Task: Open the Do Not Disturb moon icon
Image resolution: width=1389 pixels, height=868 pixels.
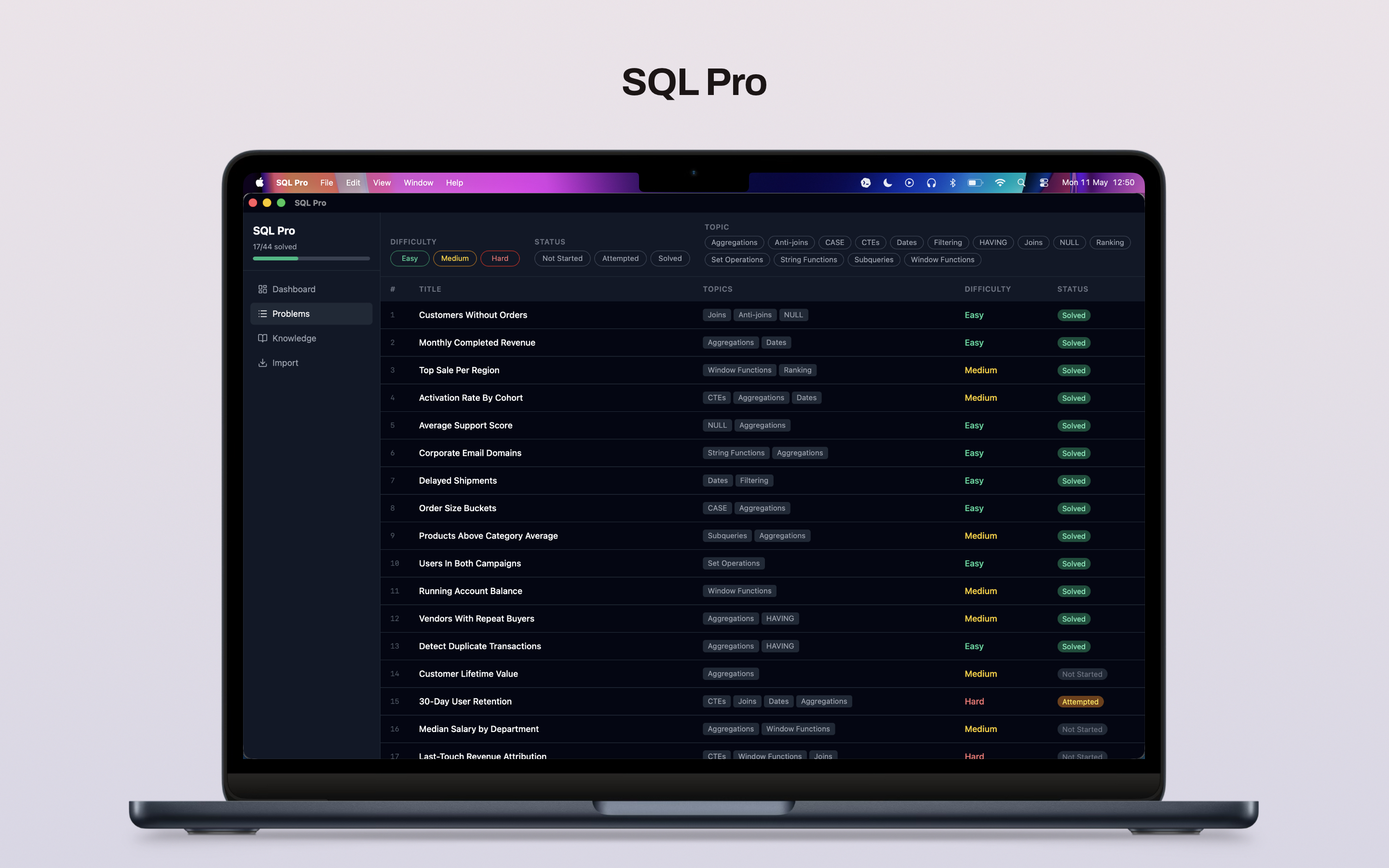Action: point(887,183)
